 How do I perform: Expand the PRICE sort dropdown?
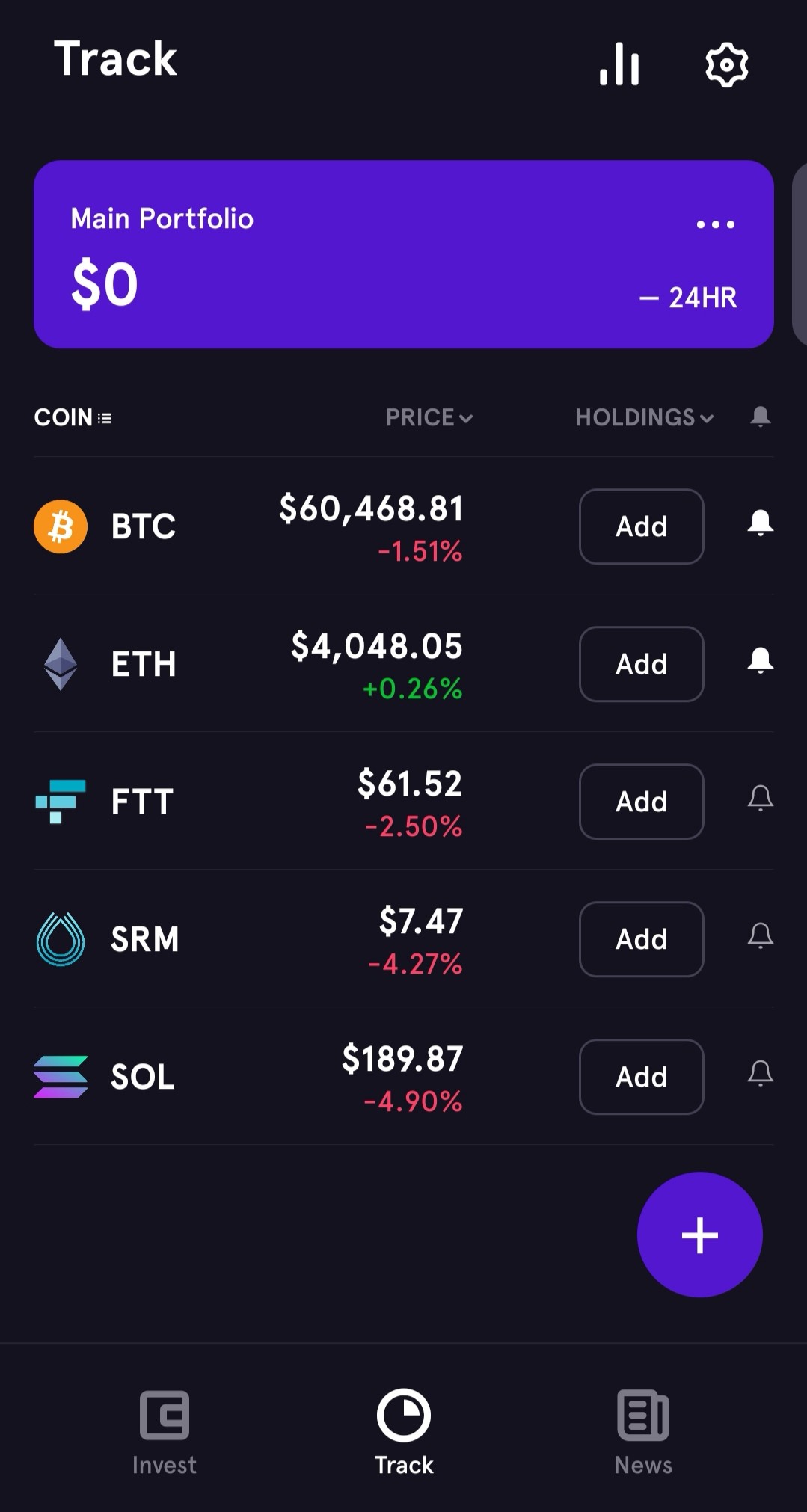429,417
